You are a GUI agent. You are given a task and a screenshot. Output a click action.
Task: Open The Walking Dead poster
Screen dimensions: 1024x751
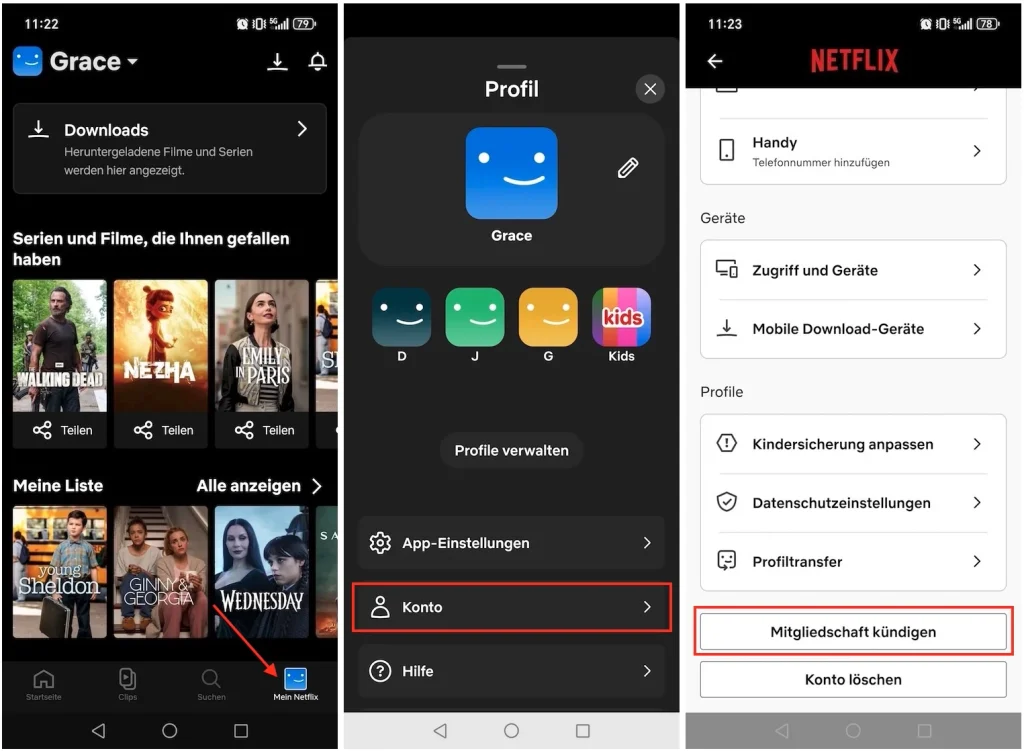pos(59,345)
